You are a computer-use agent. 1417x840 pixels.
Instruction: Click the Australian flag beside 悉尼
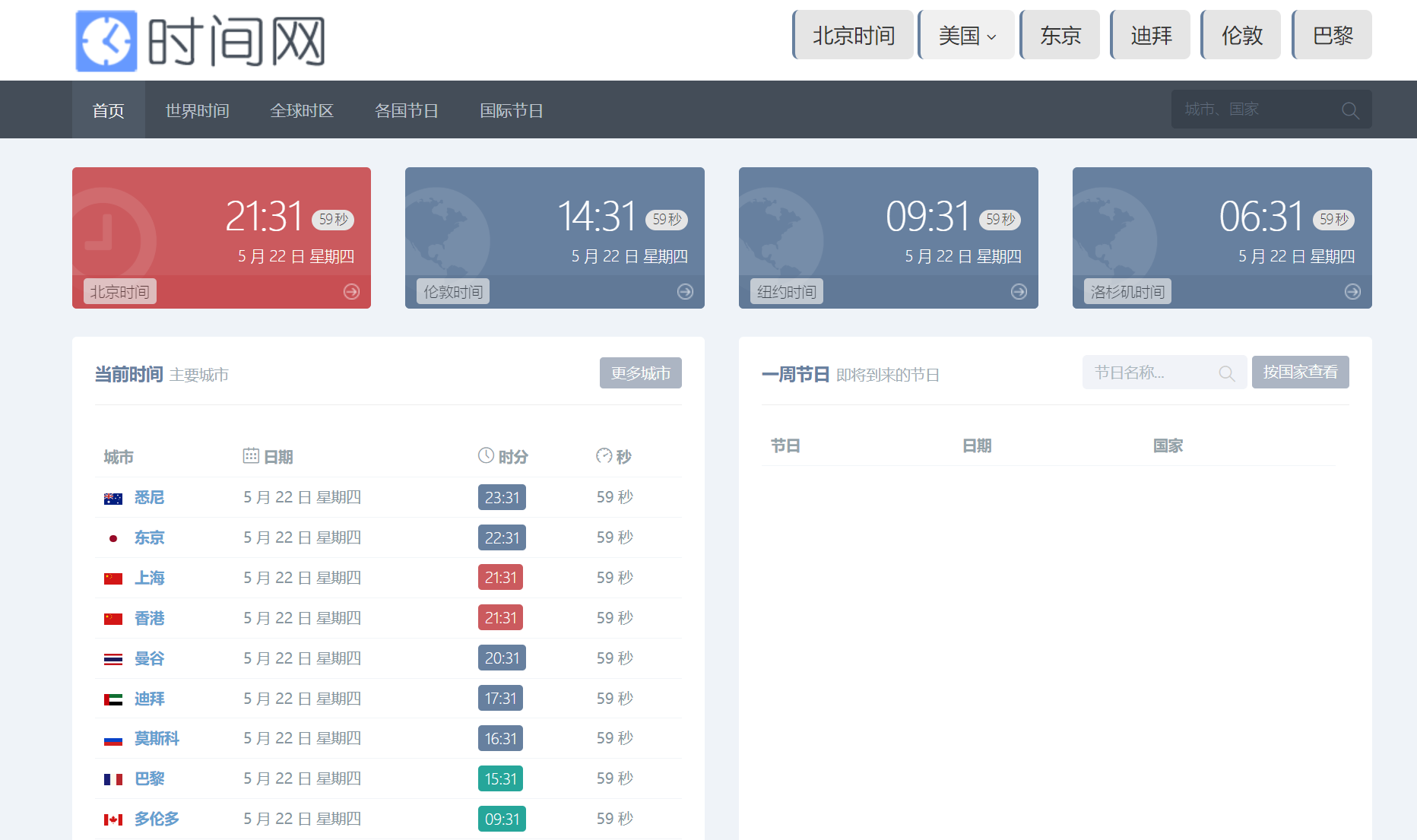tap(113, 499)
